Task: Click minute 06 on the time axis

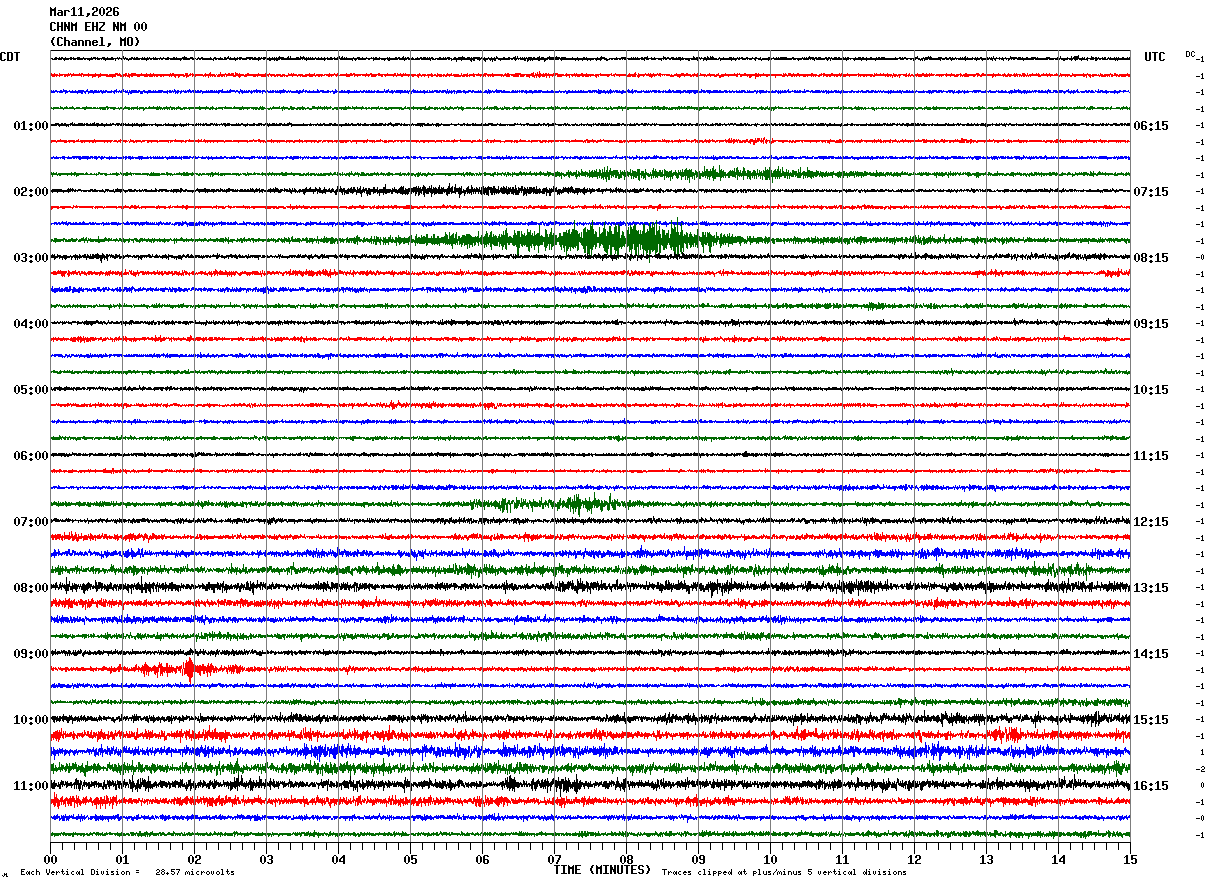Action: 482,859
